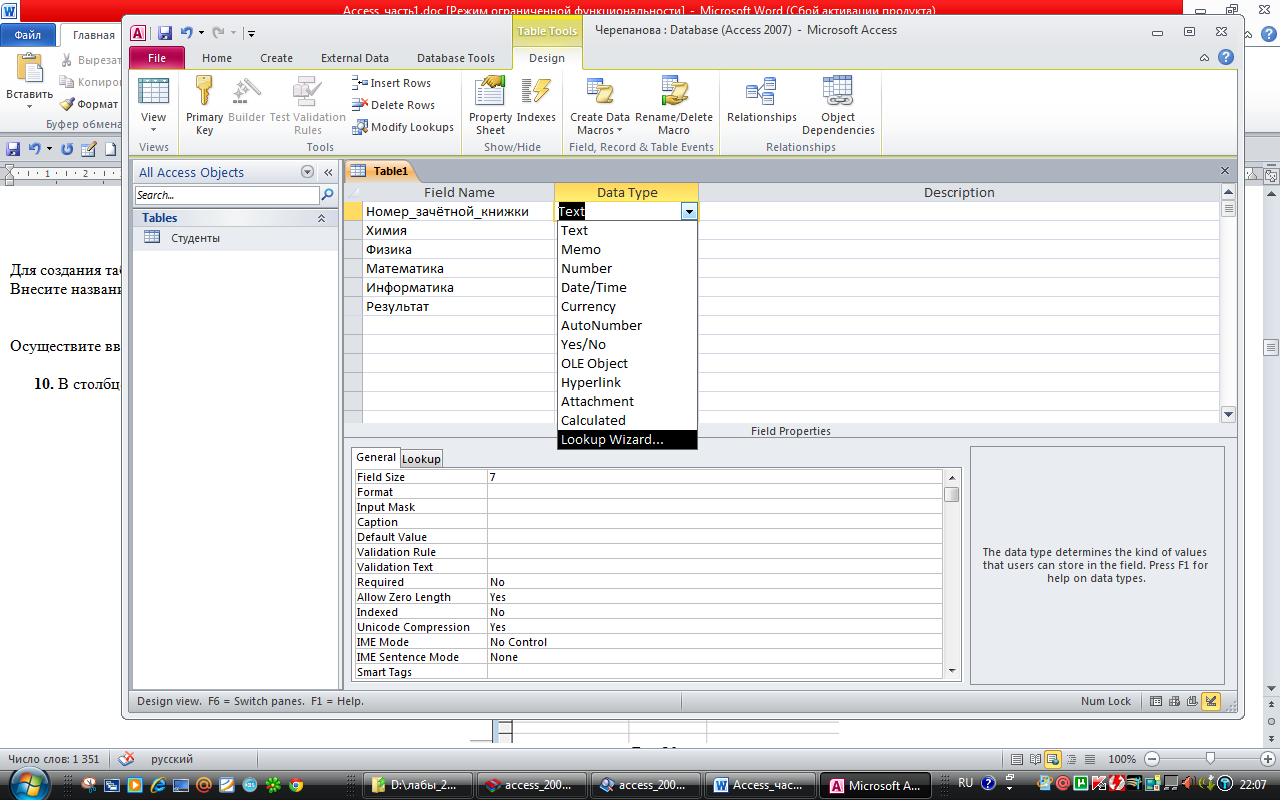Viewport: 1280px width, 800px height.
Task: Open the All Access Objects dropdown menu
Action: pos(307,172)
